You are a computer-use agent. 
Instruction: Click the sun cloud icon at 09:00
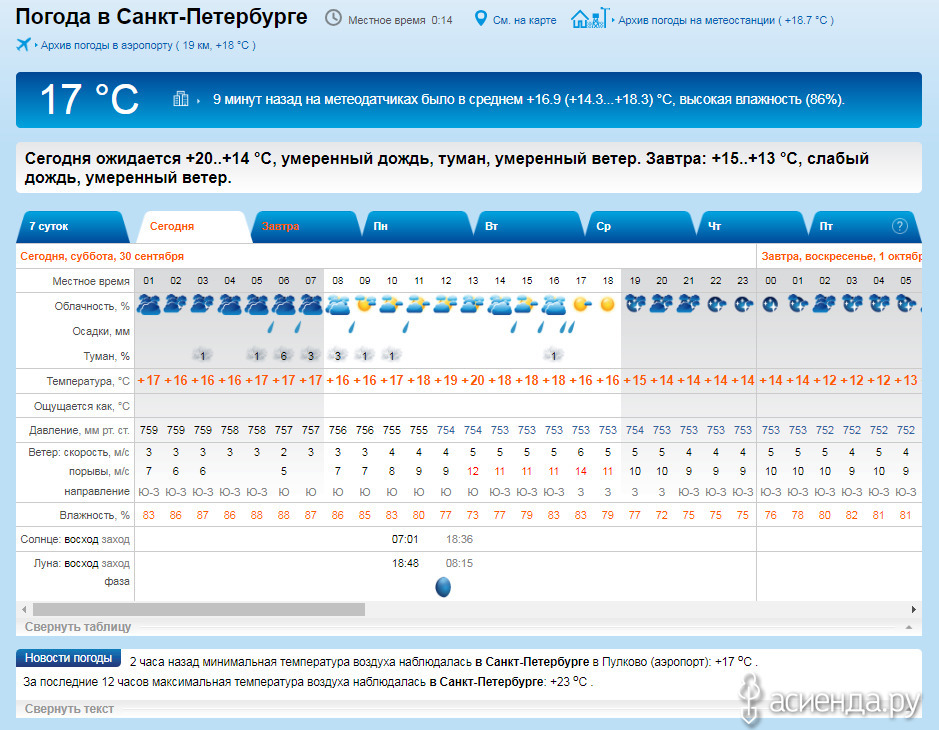[365, 304]
